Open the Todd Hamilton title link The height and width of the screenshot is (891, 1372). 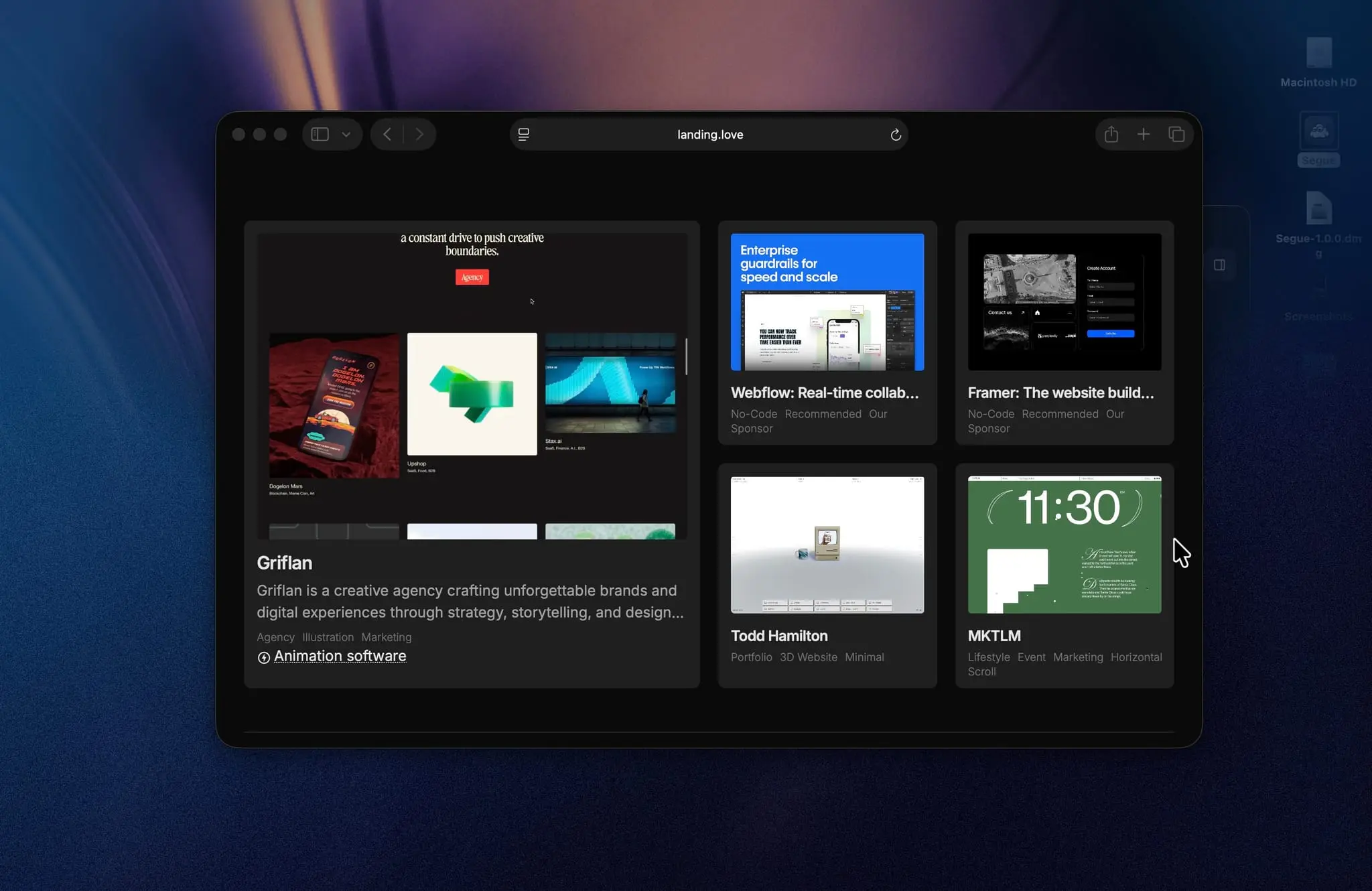coord(779,636)
